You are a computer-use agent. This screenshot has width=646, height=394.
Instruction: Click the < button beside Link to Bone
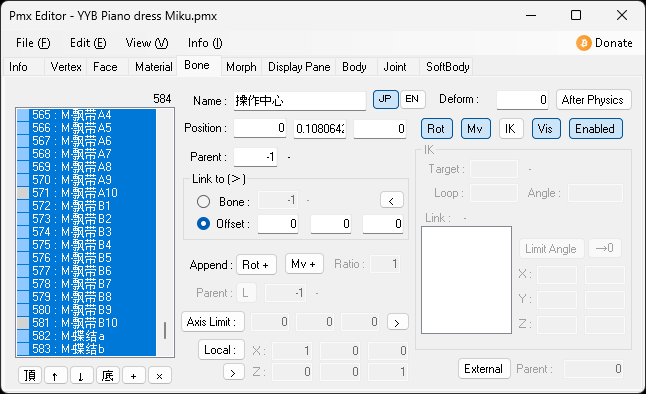click(x=391, y=201)
